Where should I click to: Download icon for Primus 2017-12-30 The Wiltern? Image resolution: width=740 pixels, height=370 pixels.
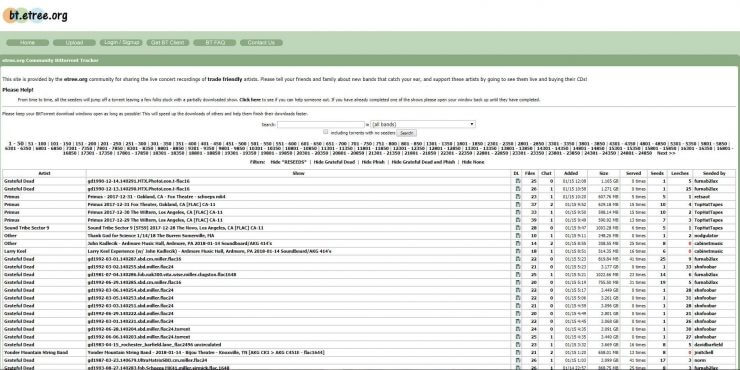[x=518, y=212]
